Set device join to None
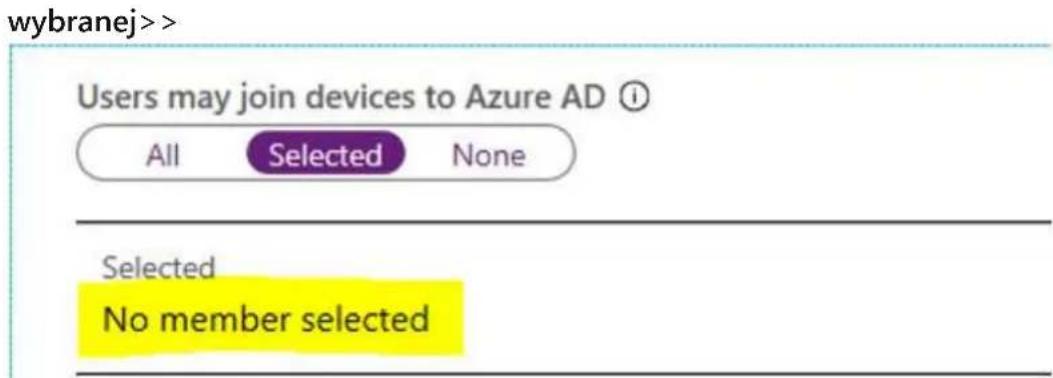 (x=489, y=156)
